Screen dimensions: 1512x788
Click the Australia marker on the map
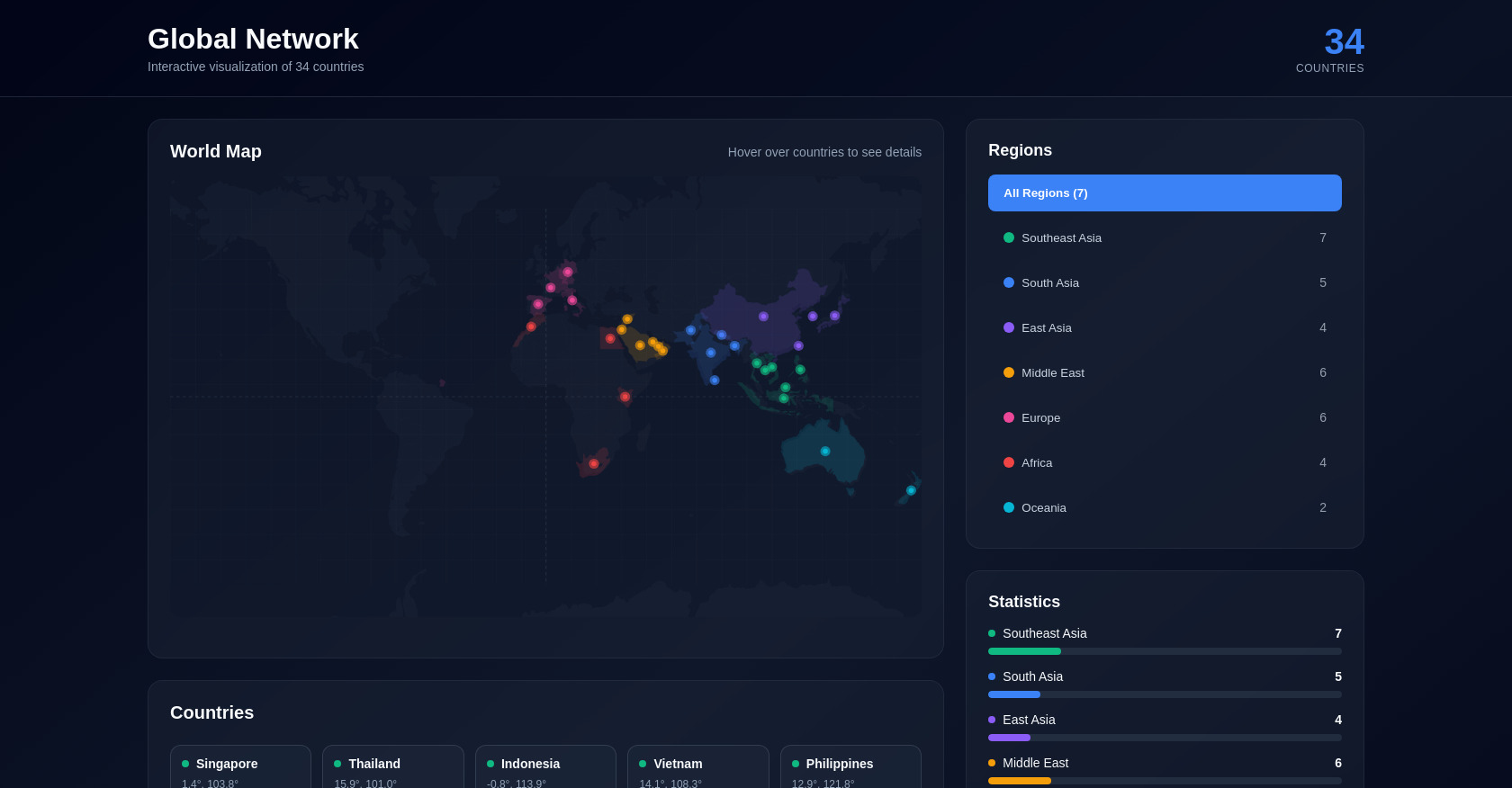point(825,452)
